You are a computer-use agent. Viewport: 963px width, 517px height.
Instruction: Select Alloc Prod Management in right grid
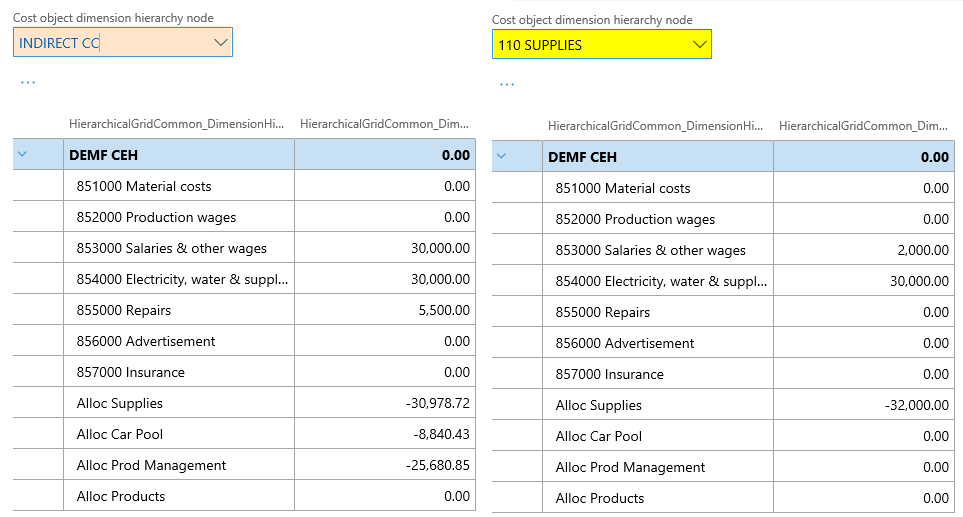pos(630,467)
